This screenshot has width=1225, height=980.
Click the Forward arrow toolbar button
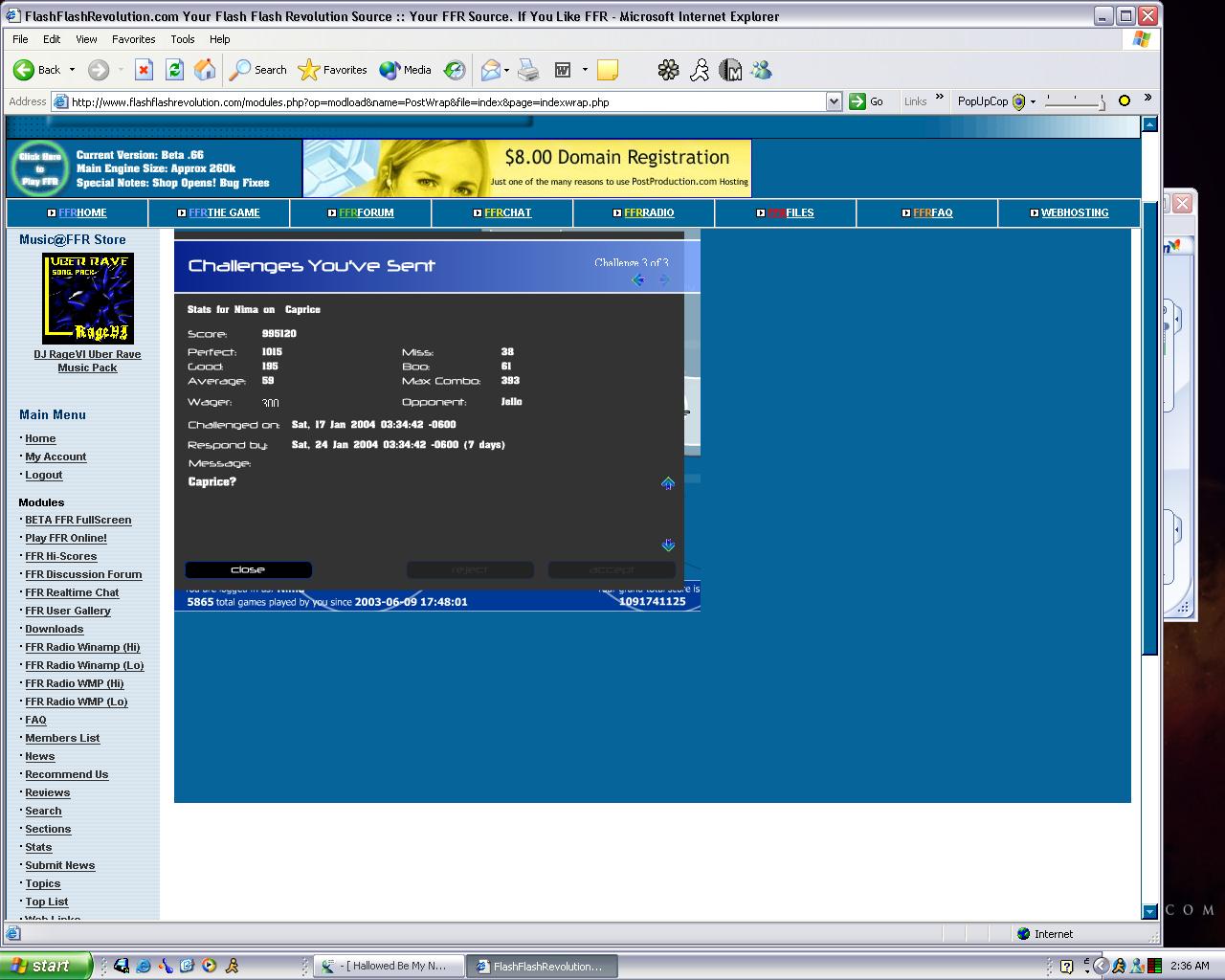98,70
